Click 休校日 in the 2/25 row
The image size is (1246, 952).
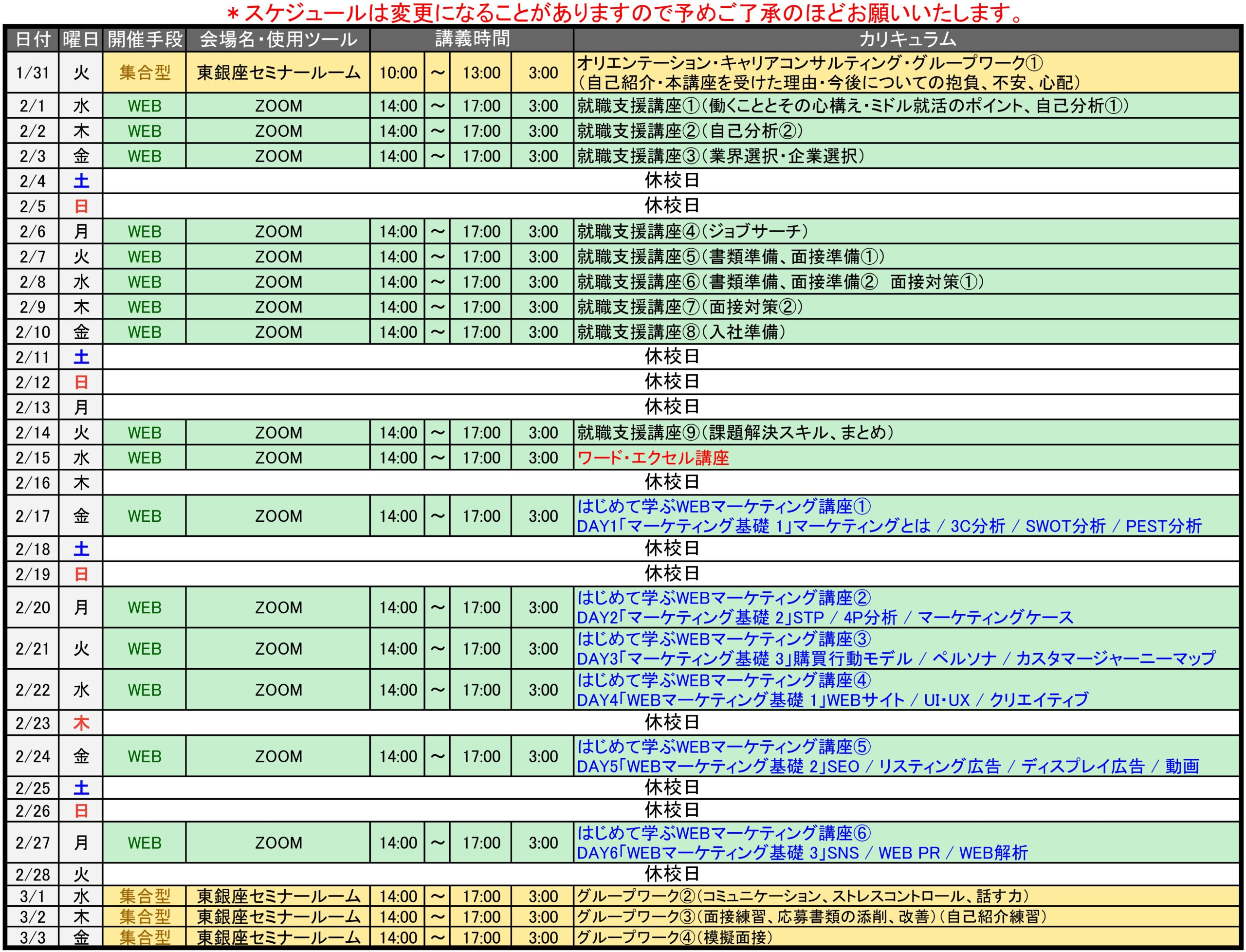[x=672, y=787]
